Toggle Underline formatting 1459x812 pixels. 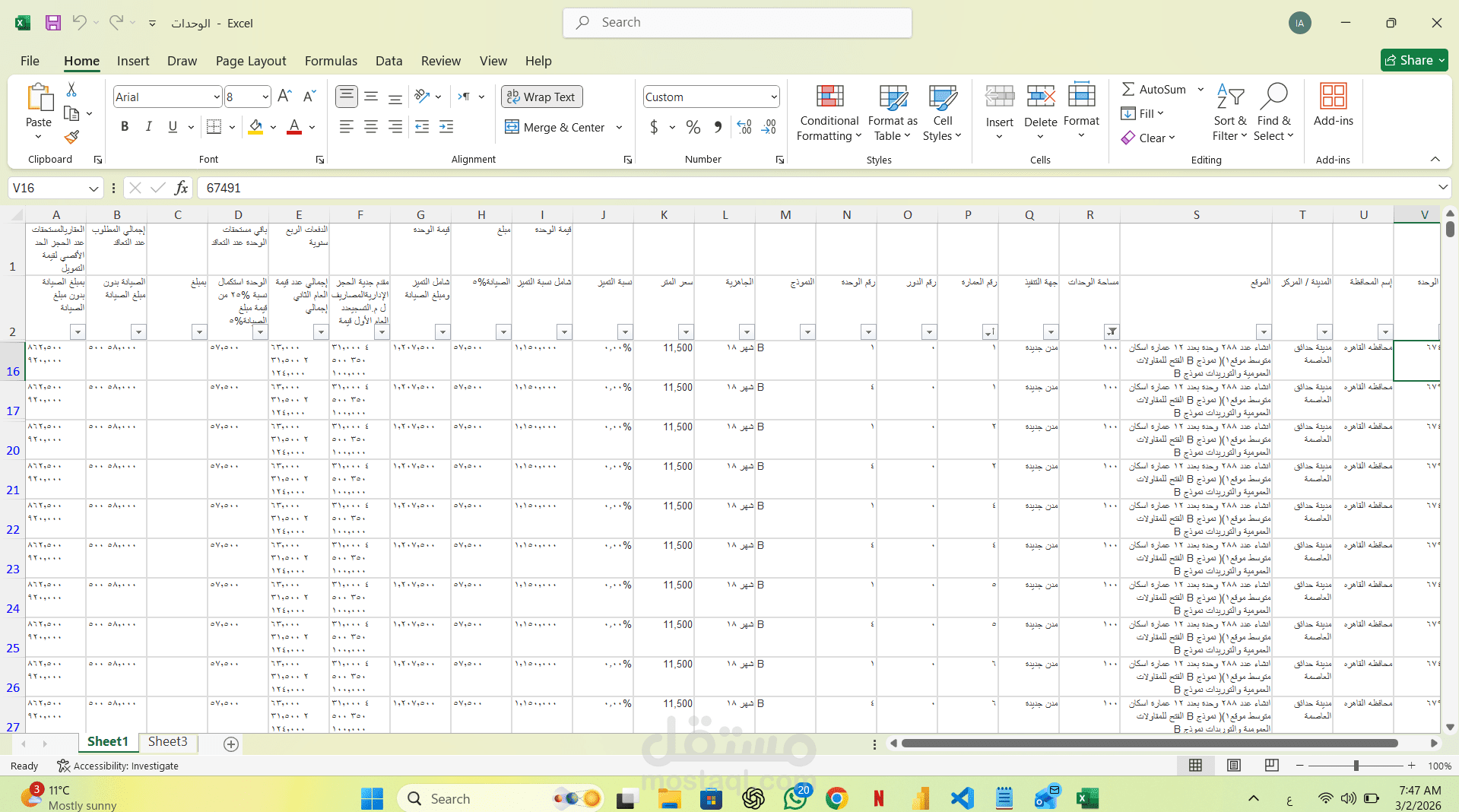(x=172, y=127)
